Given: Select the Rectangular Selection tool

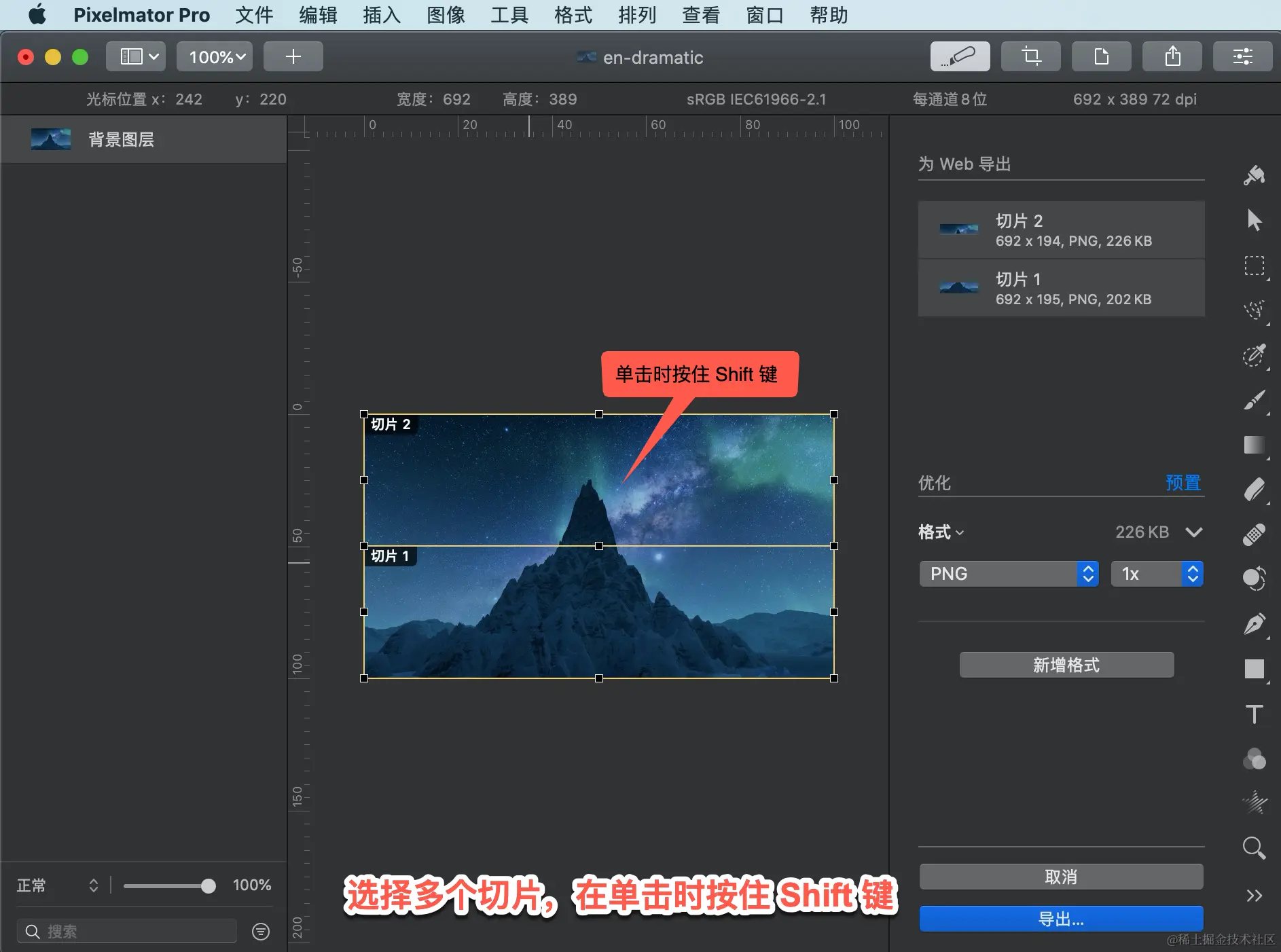Looking at the screenshot, I should (x=1254, y=266).
